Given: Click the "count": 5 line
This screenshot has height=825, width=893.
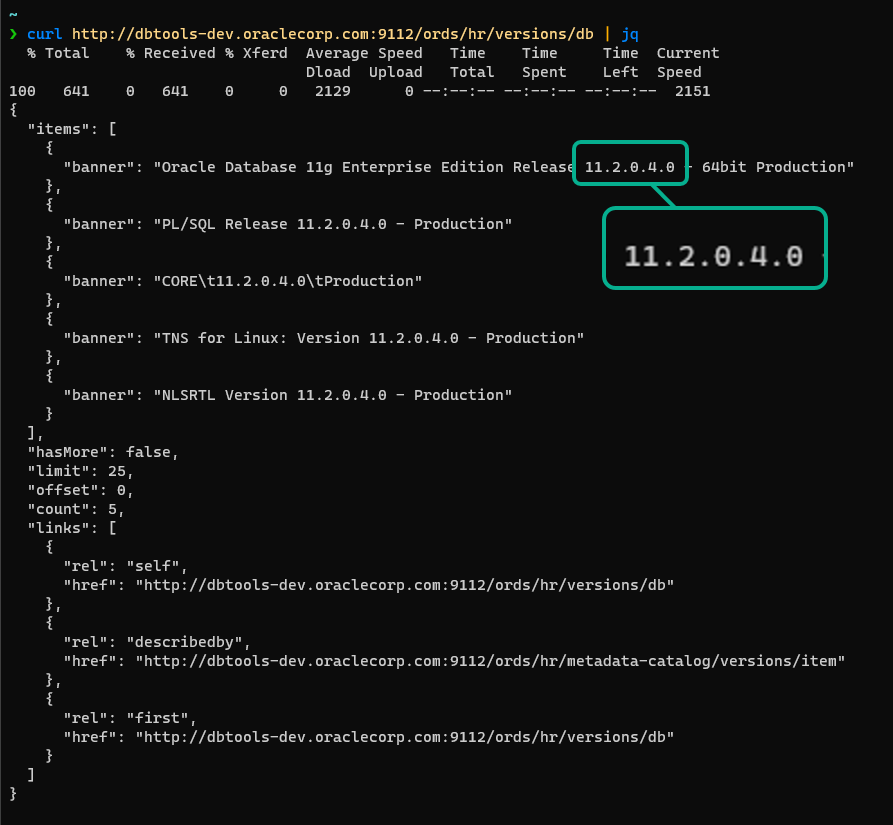Looking at the screenshot, I should 76,510.
